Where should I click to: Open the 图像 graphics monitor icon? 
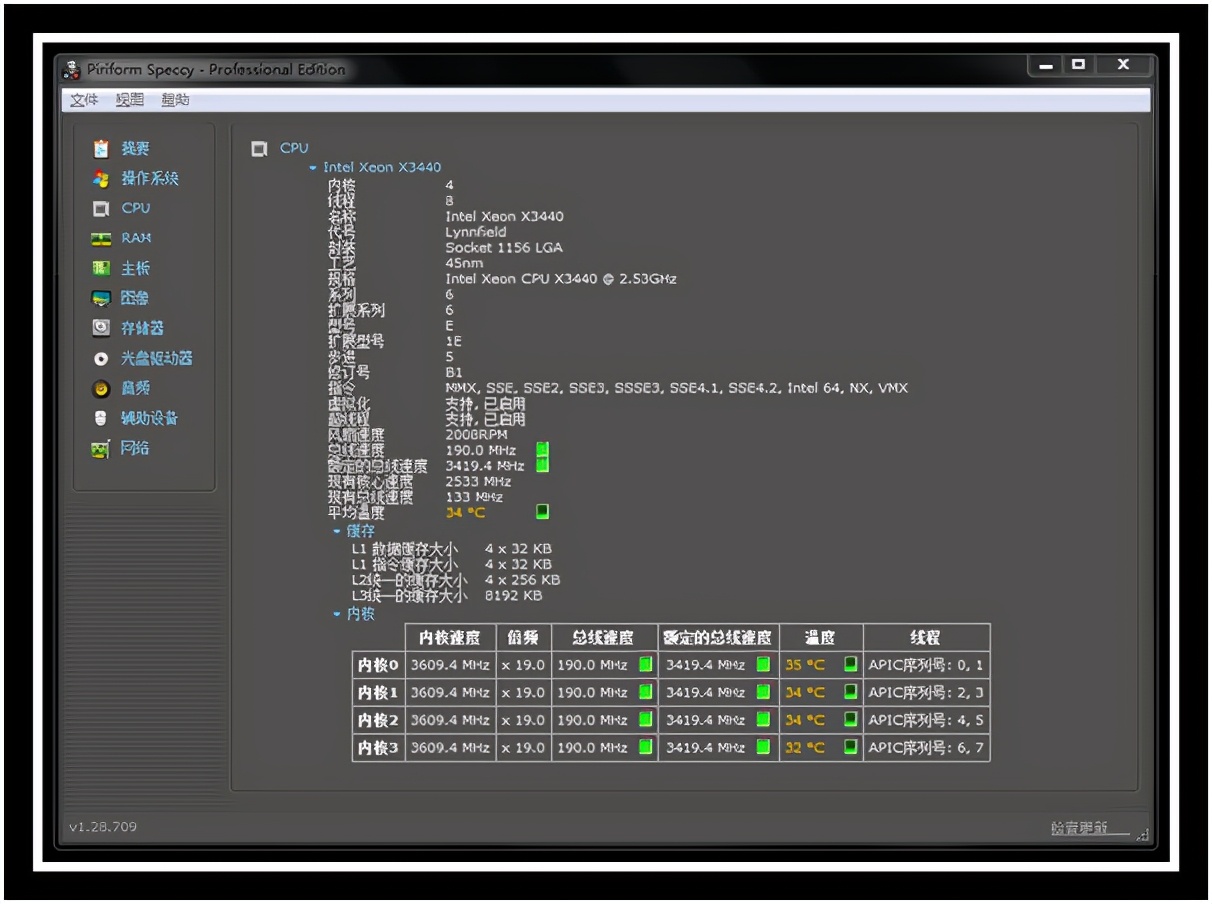[101, 298]
